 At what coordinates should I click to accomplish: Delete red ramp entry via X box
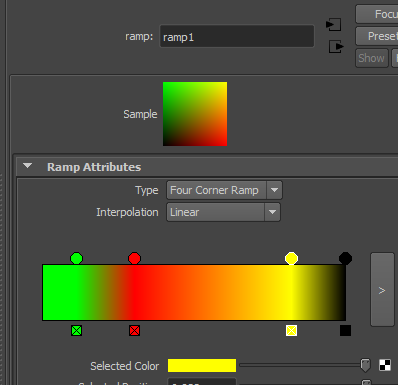point(135,331)
